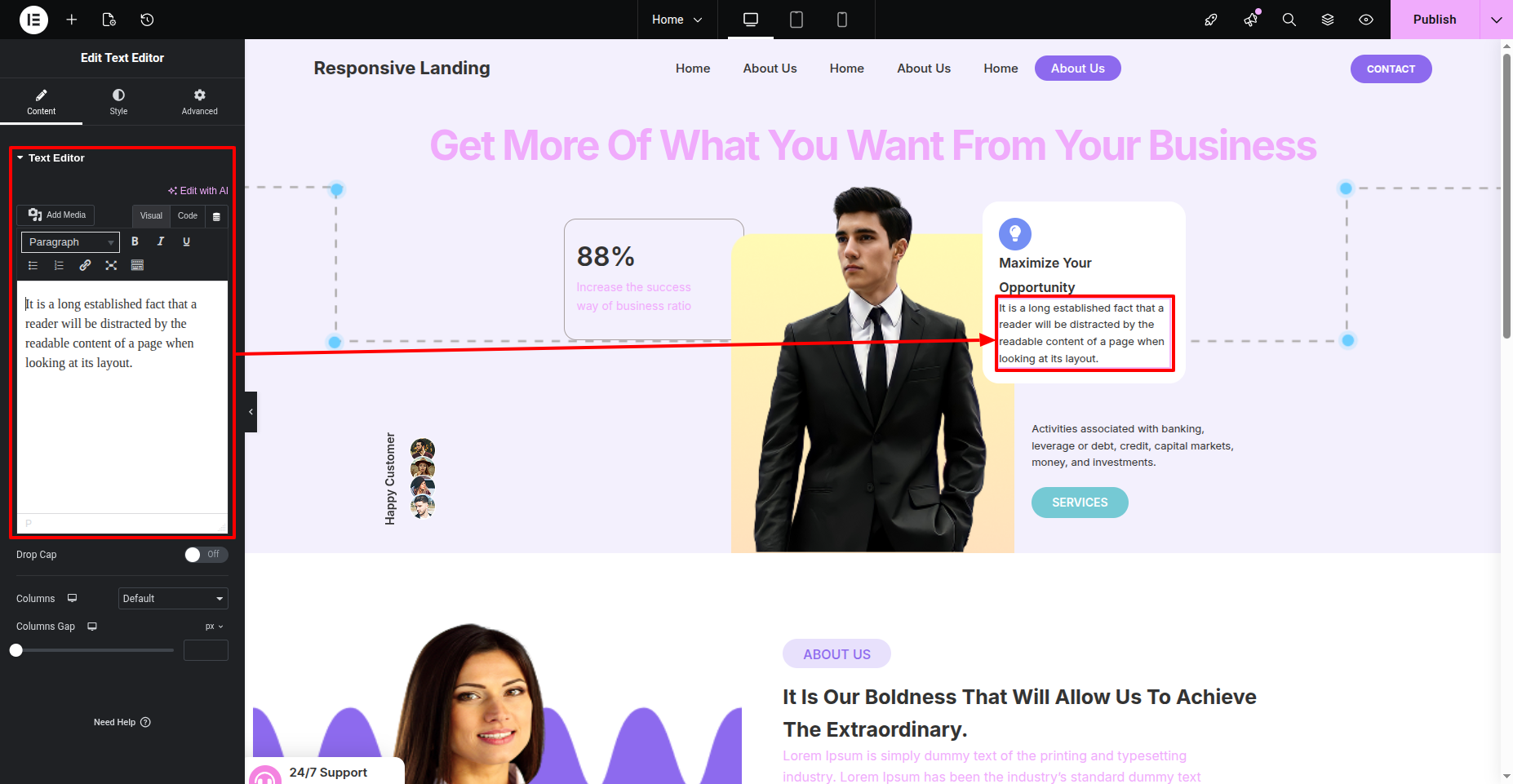Switch to the Advanced tab
1513x784 pixels.
(x=200, y=102)
